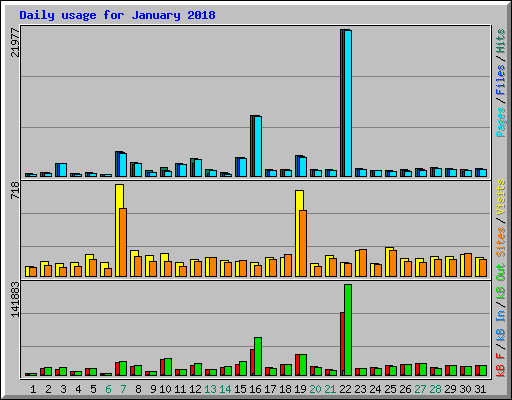This screenshot has height=400, width=512.
Task: Select day 30 on the x-axis
Action: click(x=465, y=389)
